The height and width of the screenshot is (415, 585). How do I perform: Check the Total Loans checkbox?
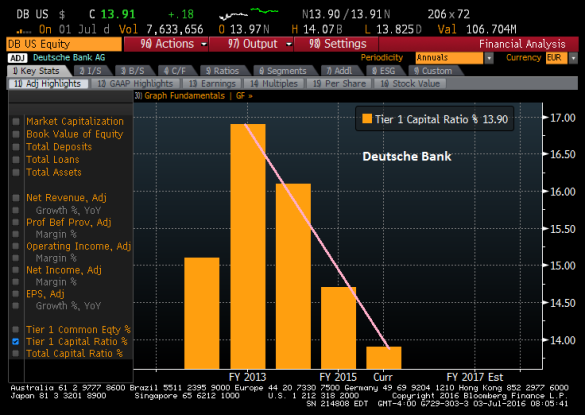[x=16, y=160]
